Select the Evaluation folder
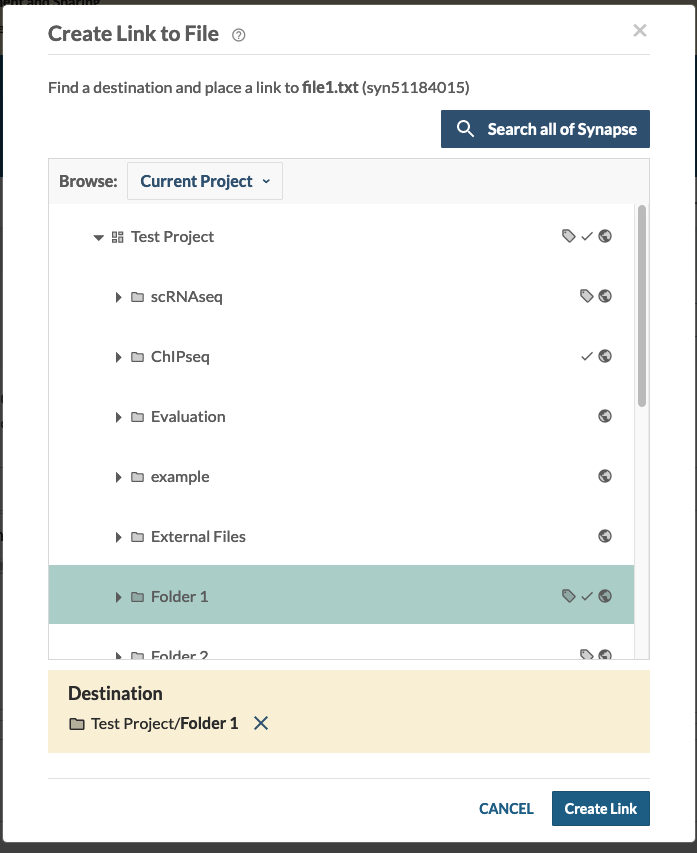The image size is (697, 853). pos(188,417)
